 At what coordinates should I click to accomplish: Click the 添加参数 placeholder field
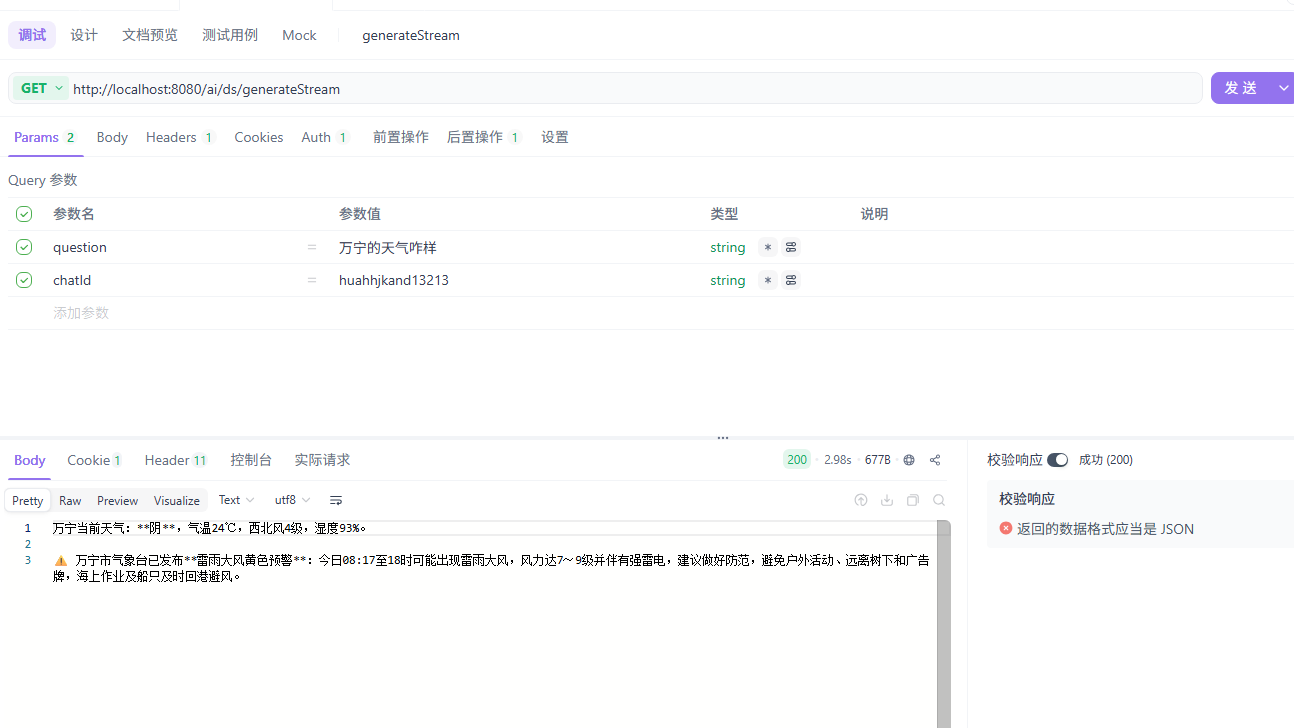click(81, 313)
